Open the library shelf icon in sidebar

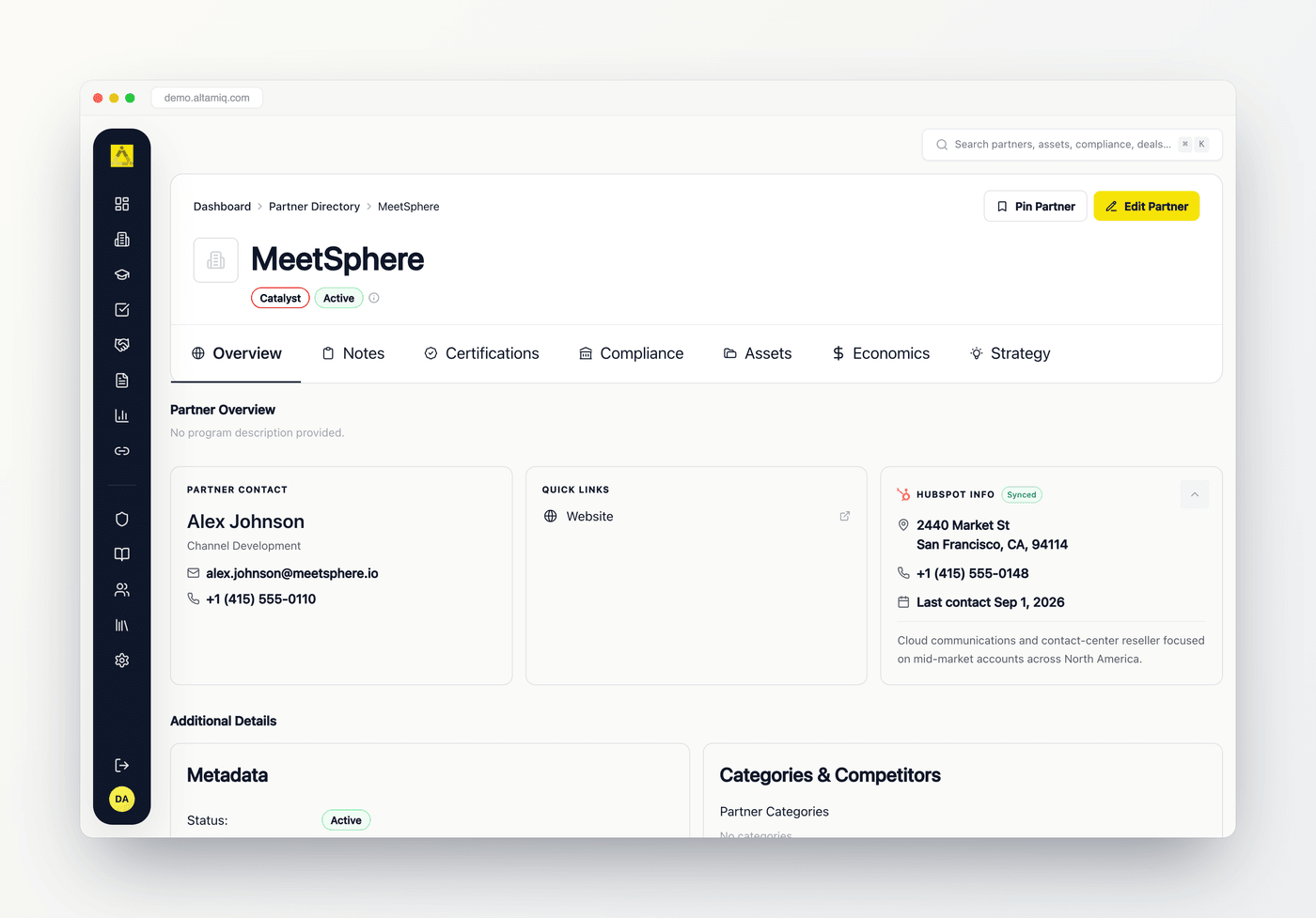122,625
